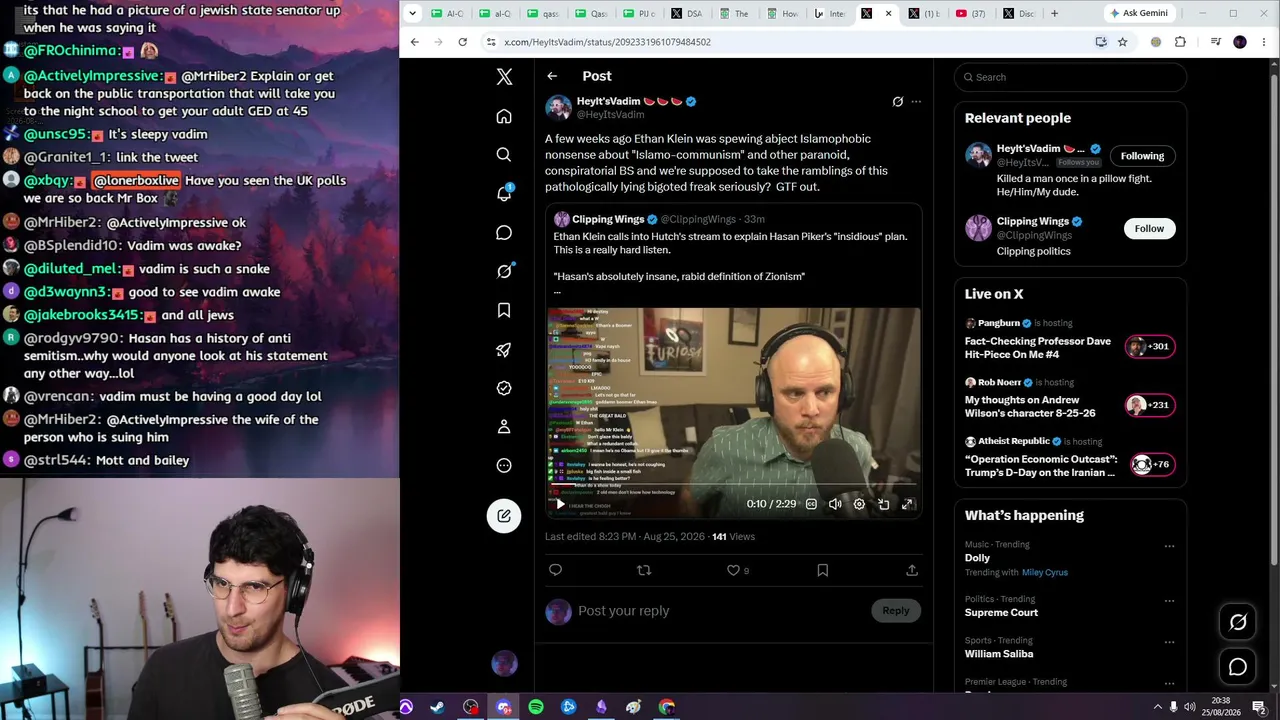
Task: Open a new browser tab
Action: tap(1054, 14)
